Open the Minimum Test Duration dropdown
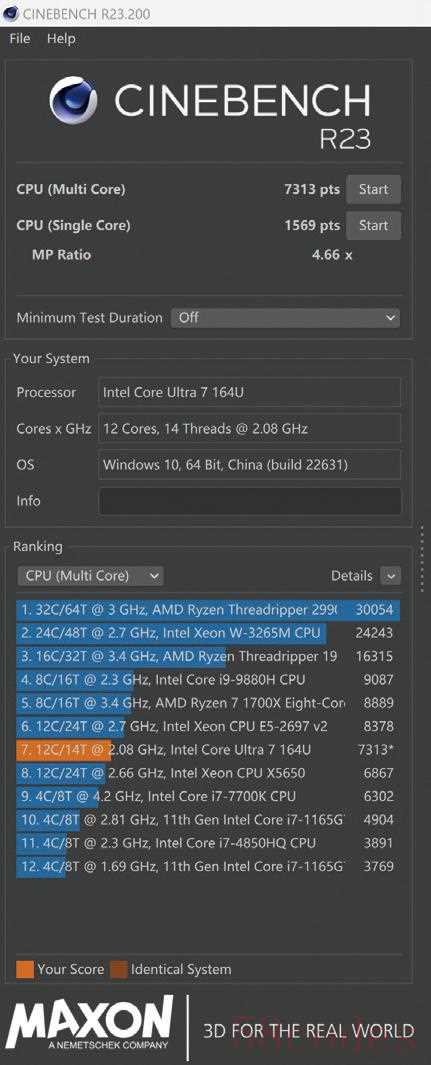This screenshot has width=431, height=1065. [x=285, y=317]
